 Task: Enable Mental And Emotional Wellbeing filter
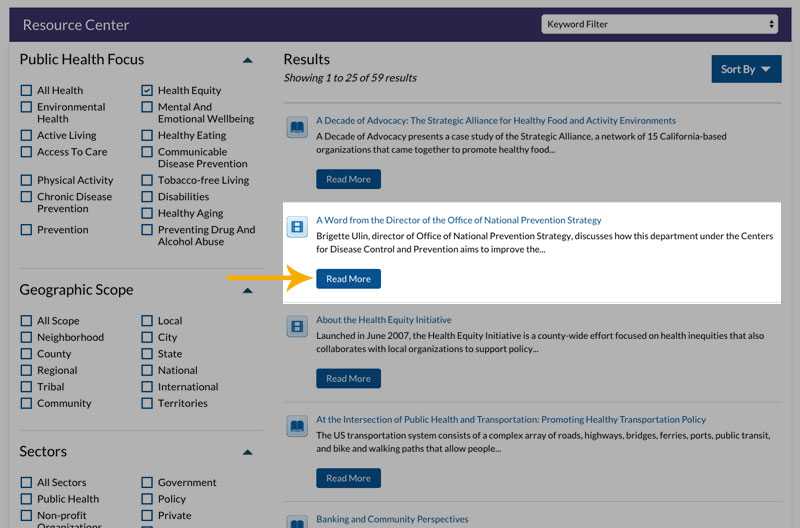click(147, 107)
